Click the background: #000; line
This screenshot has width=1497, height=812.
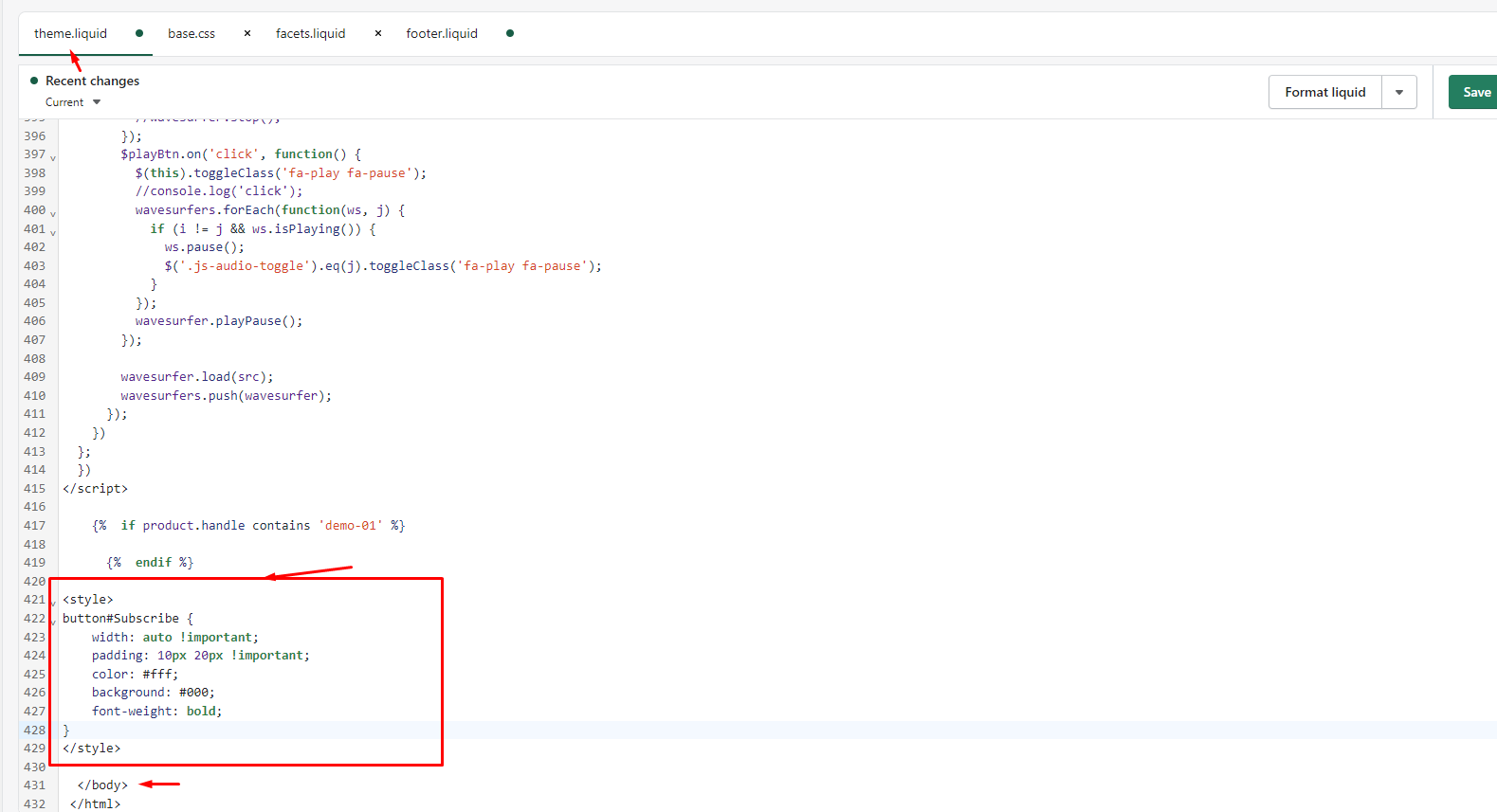[154, 693]
